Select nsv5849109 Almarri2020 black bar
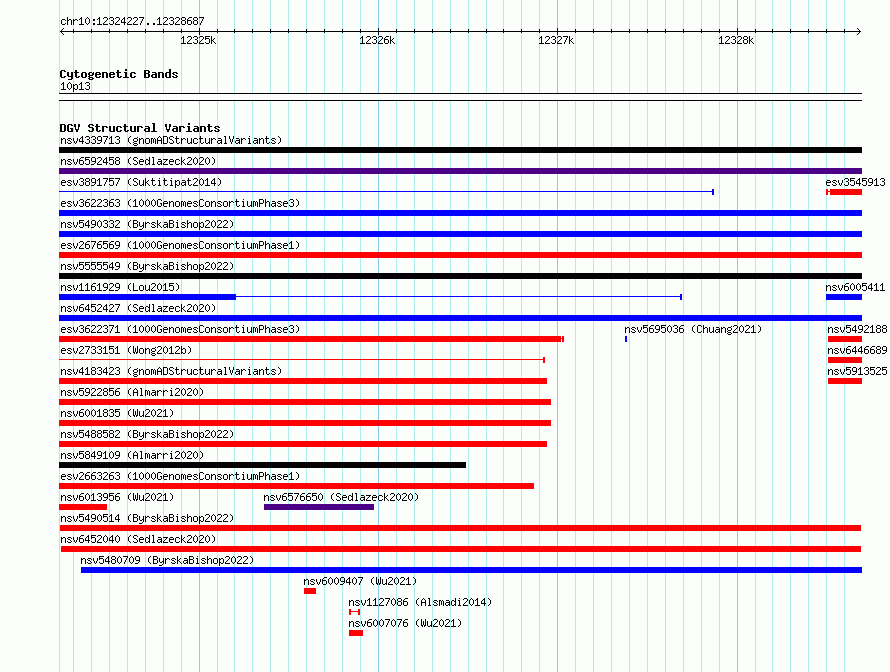This screenshot has width=890, height=672. tap(262, 465)
